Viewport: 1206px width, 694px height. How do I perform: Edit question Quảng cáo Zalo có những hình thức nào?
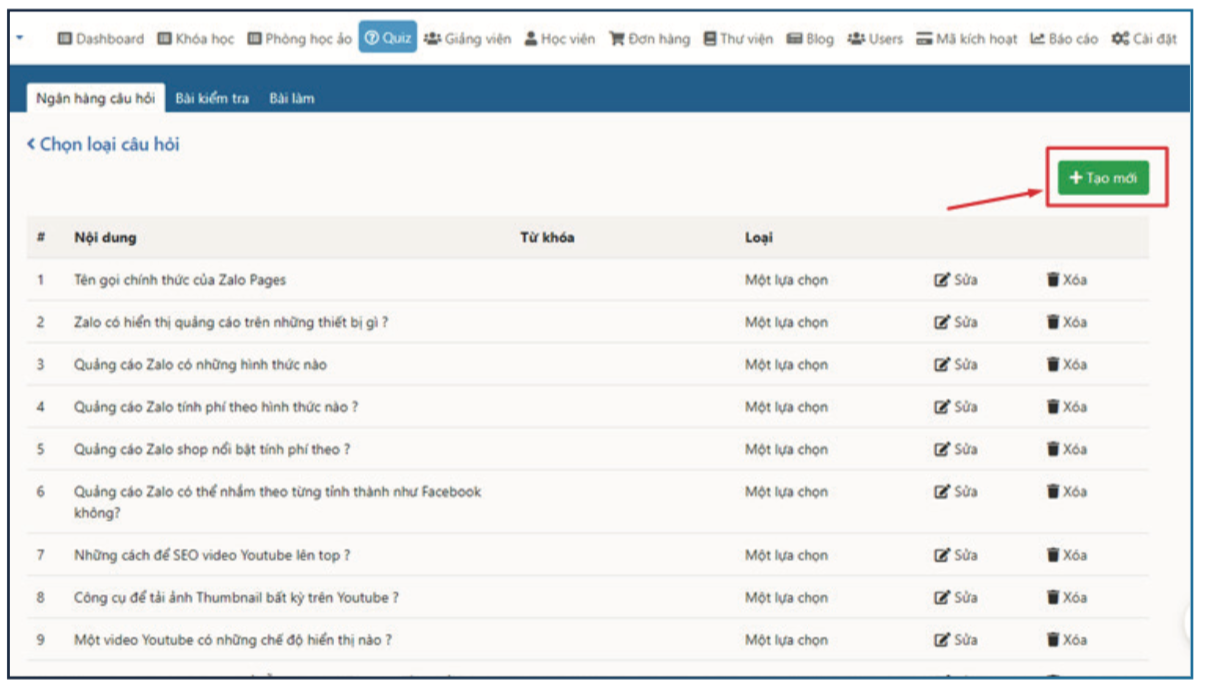pyautogui.click(x=955, y=365)
